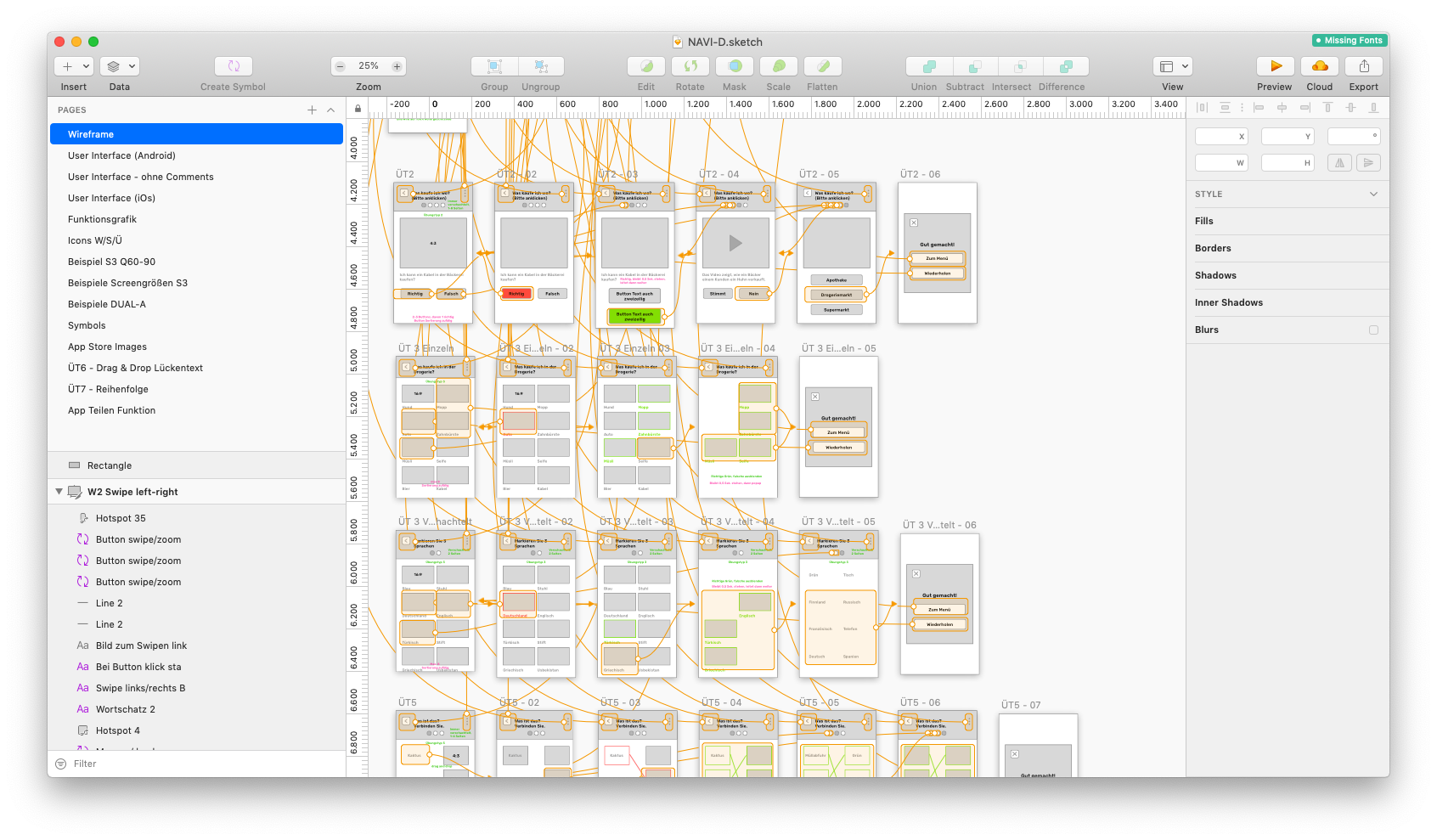Click the Y position field
Viewport: 1437px width, 840px height.
pos(1288,136)
